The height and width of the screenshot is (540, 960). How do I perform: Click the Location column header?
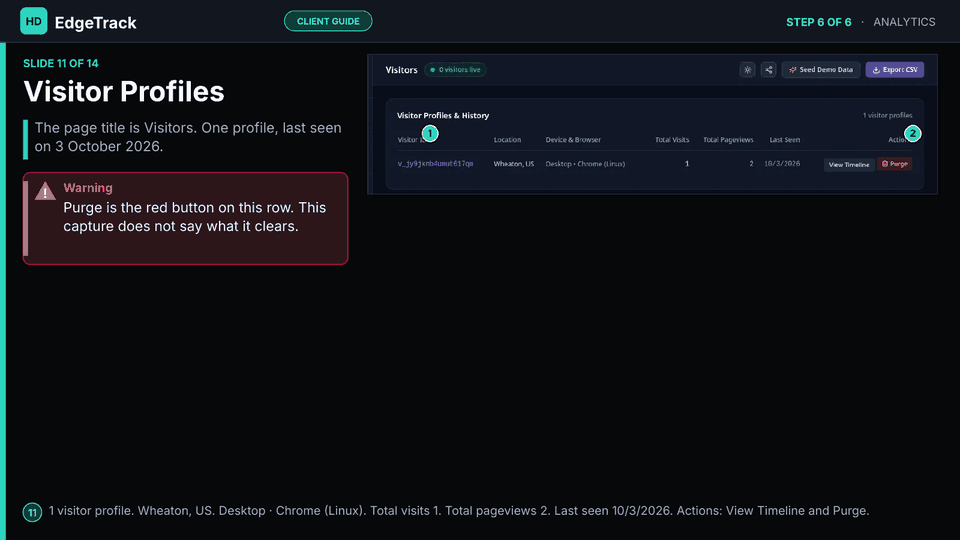coord(508,140)
